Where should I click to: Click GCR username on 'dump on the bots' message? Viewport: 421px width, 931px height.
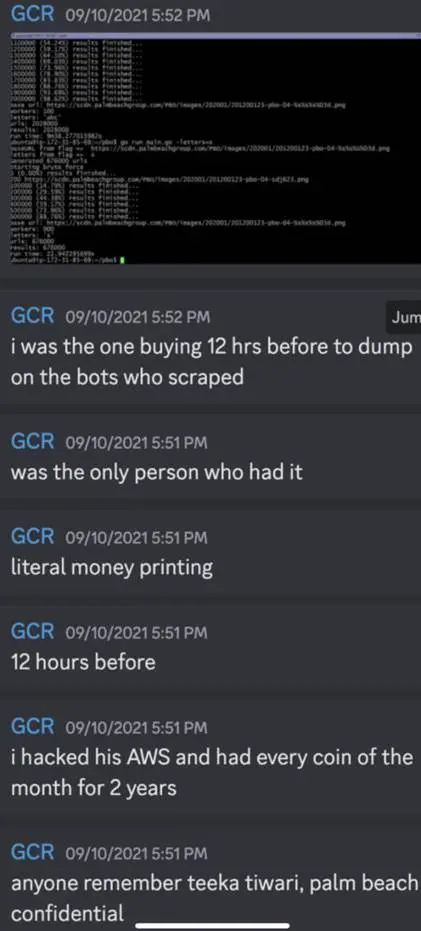point(33,316)
